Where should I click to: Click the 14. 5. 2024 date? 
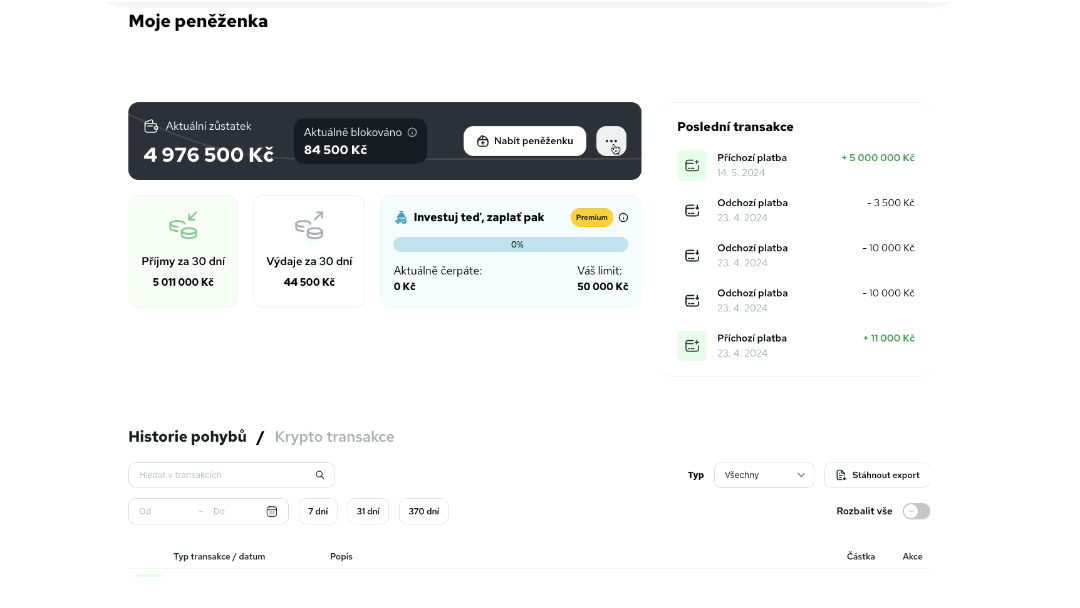(x=741, y=173)
